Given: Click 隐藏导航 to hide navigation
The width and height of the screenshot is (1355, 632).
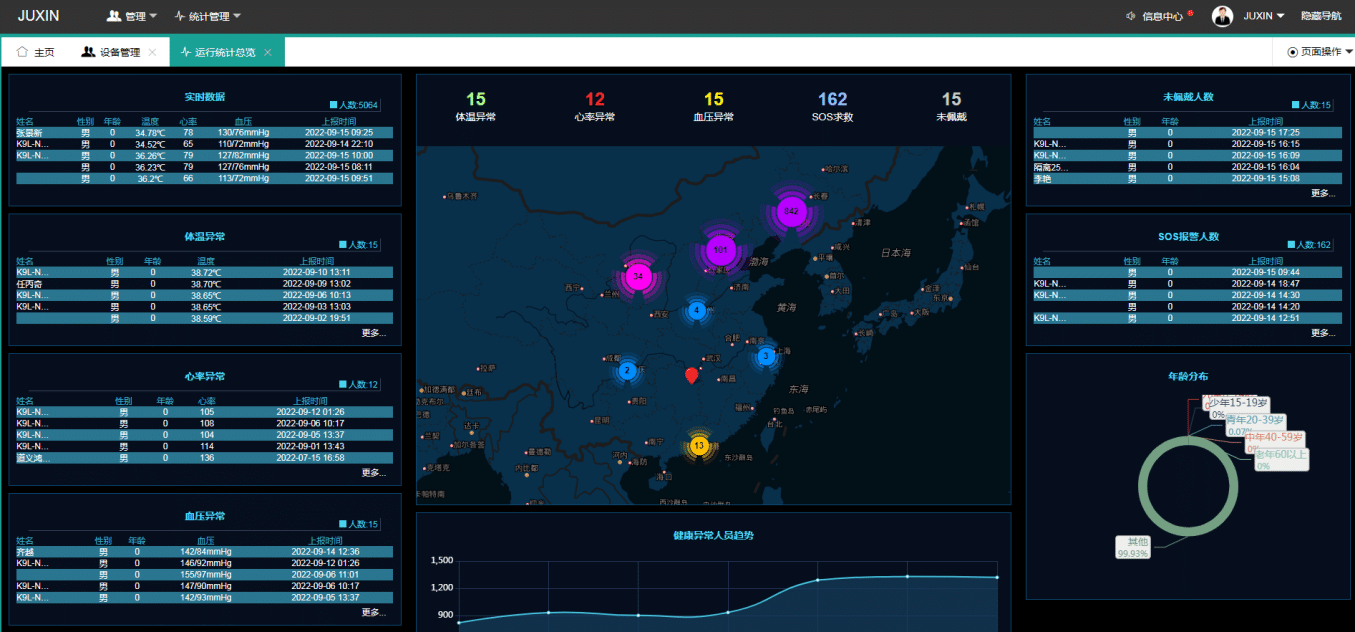Looking at the screenshot, I should pyautogui.click(x=1321, y=16).
